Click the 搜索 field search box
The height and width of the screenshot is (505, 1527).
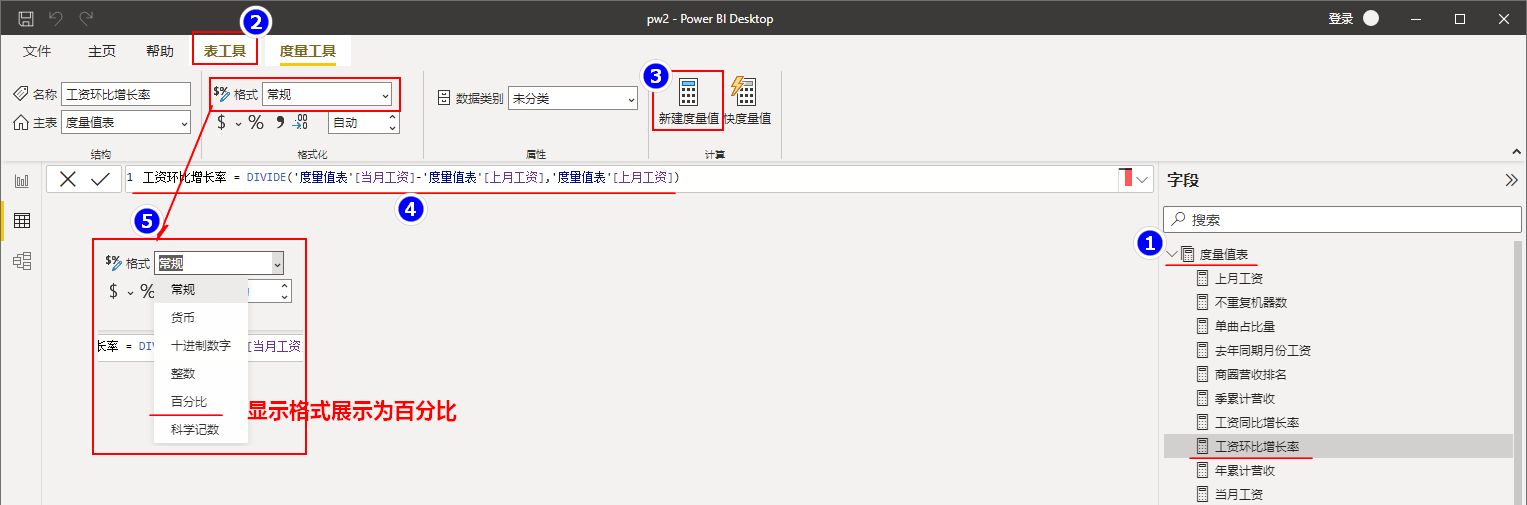[x=1342, y=219]
